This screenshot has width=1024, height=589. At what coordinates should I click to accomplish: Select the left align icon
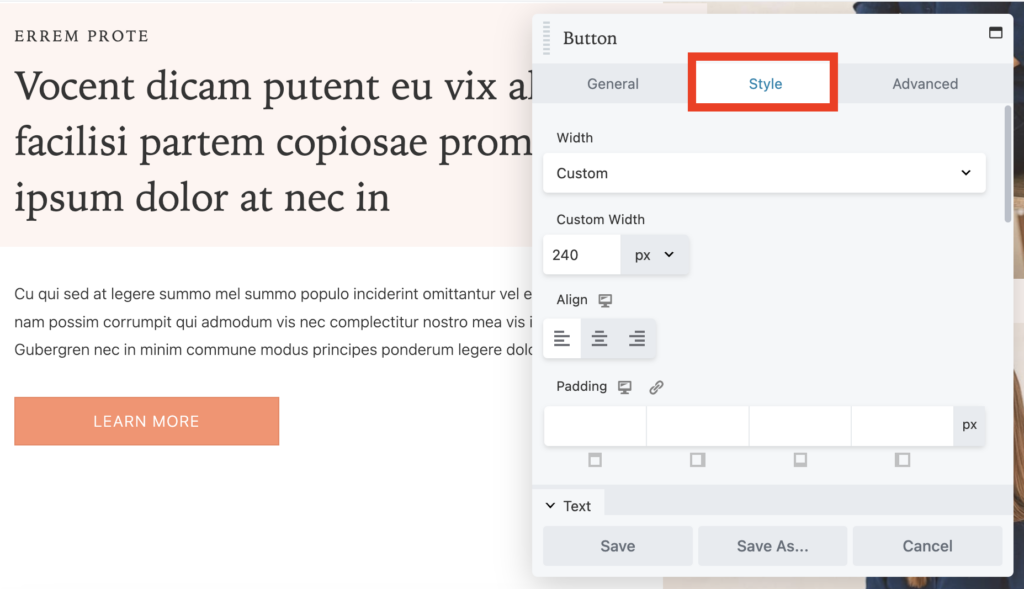(561, 338)
